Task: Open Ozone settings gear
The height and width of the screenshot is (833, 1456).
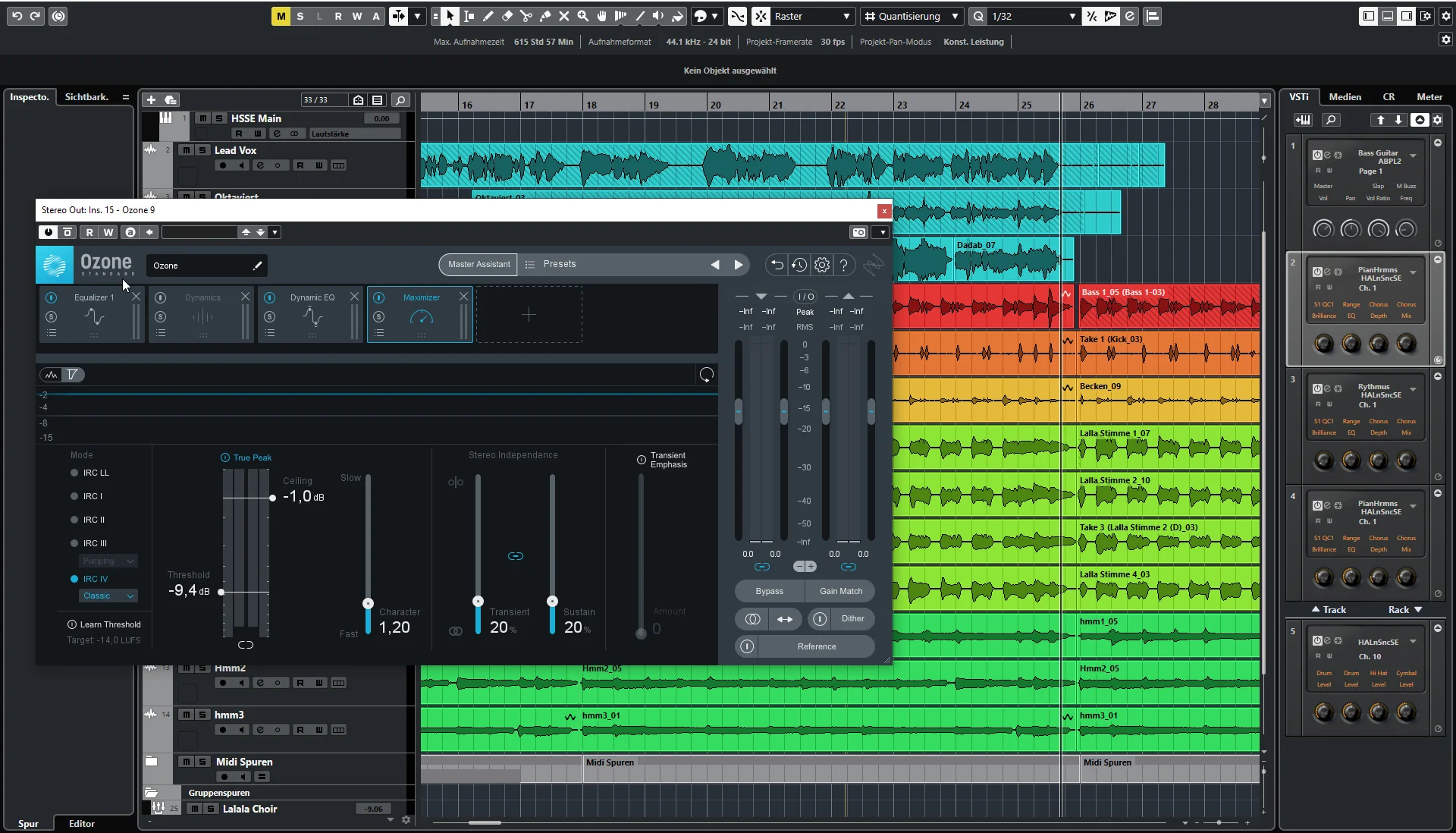Action: 822,265
